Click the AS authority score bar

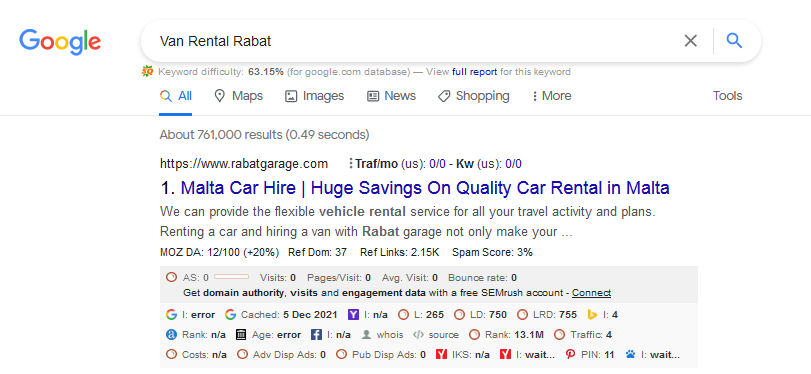pyautogui.click(x=231, y=277)
